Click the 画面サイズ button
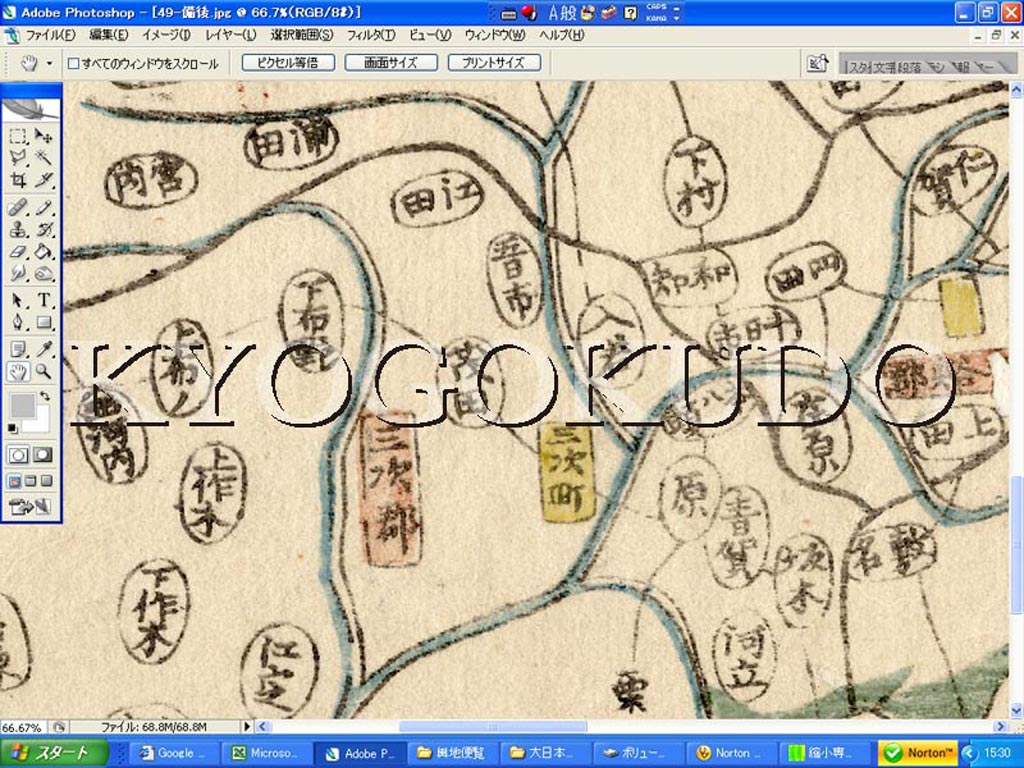This screenshot has width=1024, height=768. tap(391, 63)
